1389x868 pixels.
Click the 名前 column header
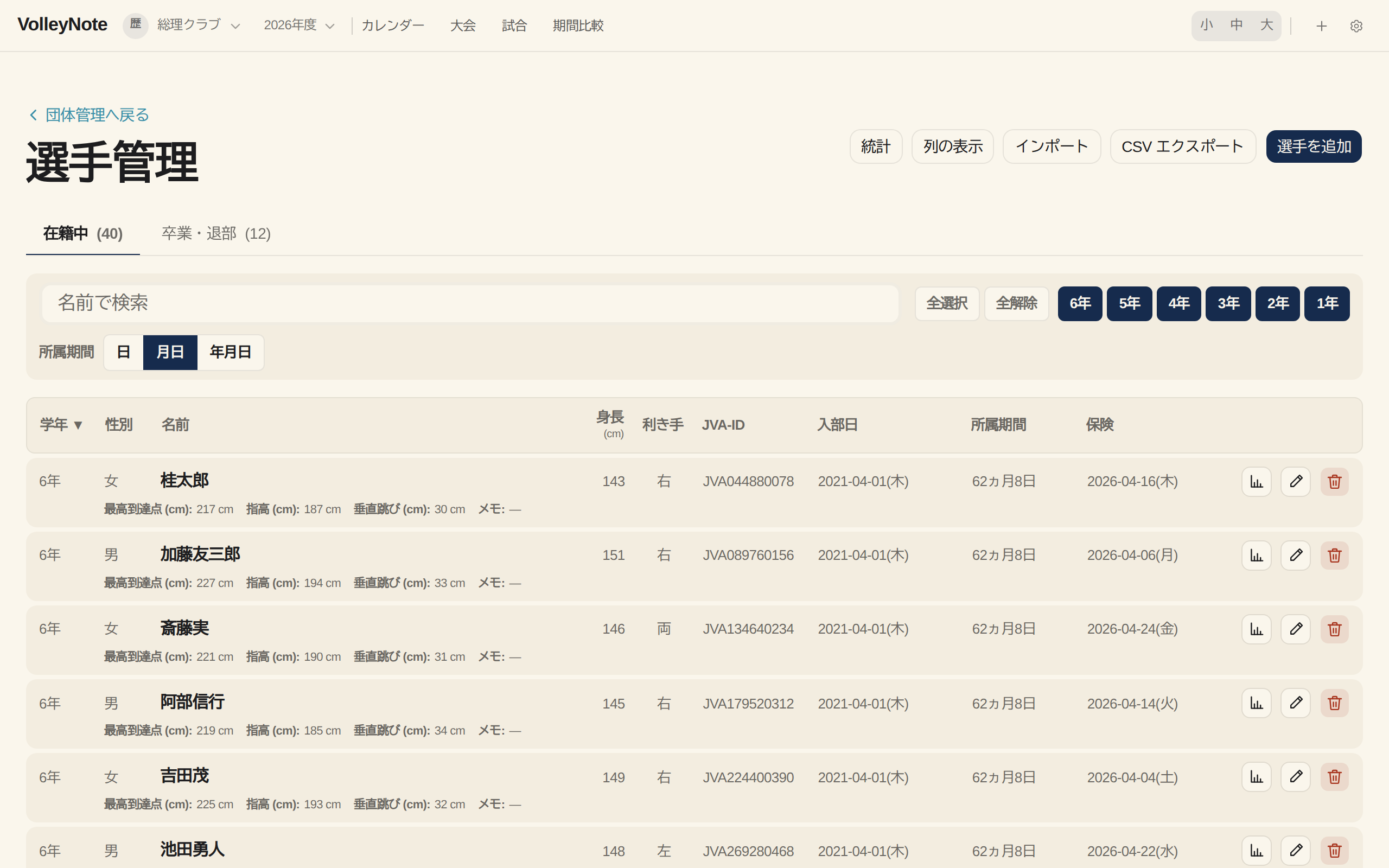tap(175, 425)
